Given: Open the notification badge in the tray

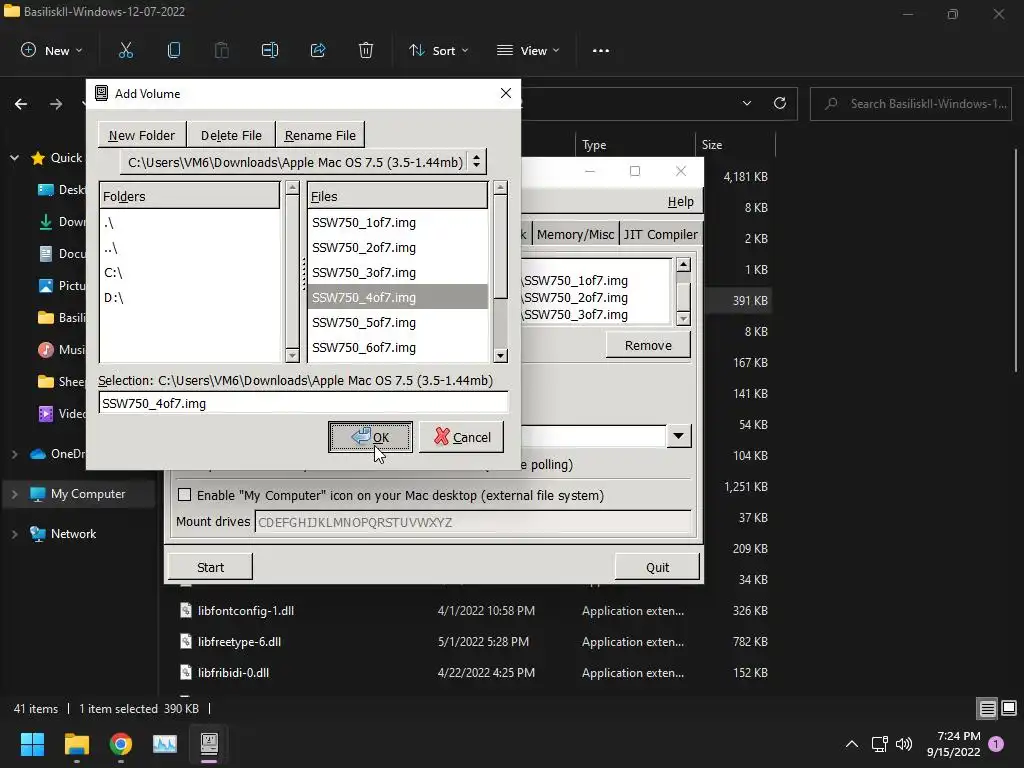Looking at the screenshot, I should pyautogui.click(x=996, y=743).
